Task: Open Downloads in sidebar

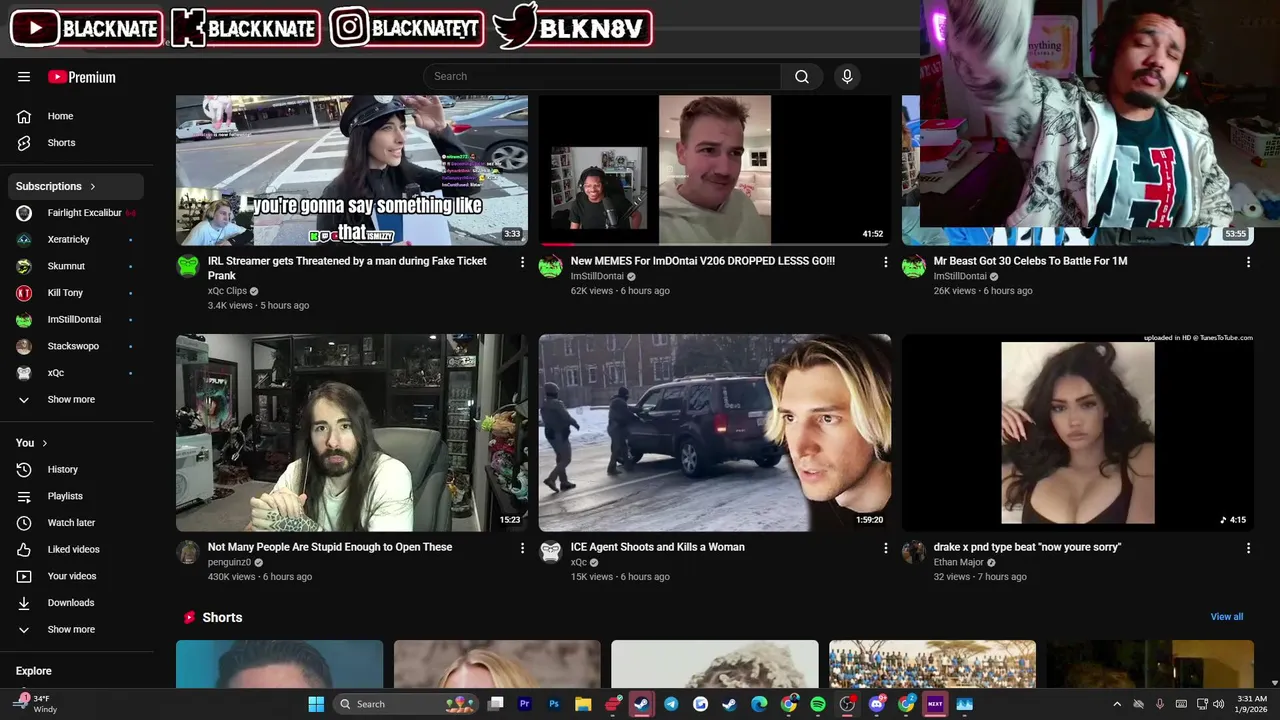Action: coord(77,603)
